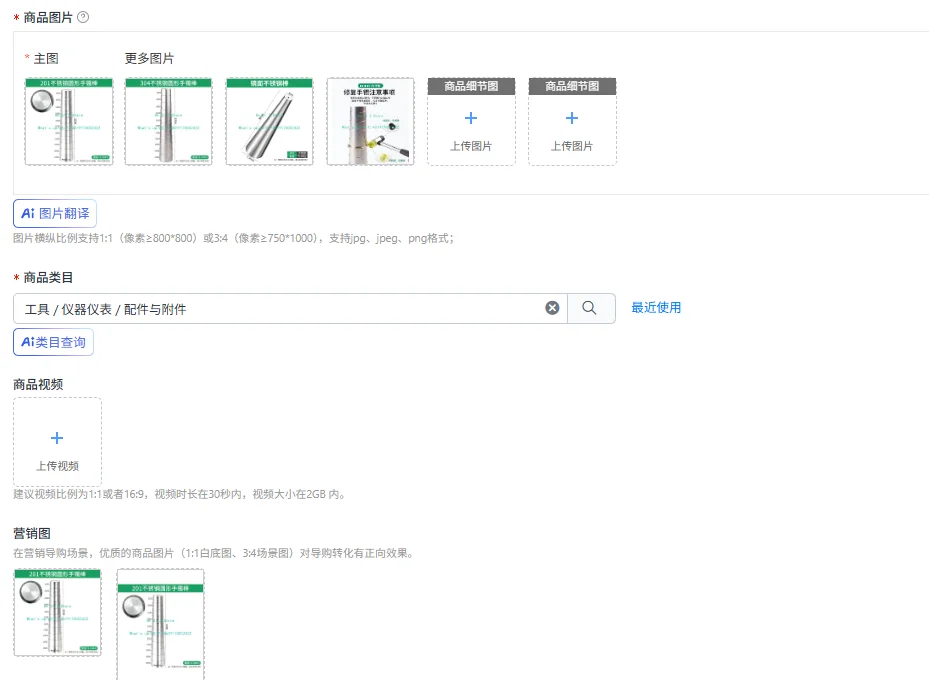Click the 上传图片 label in second detail slot

pos(572,146)
